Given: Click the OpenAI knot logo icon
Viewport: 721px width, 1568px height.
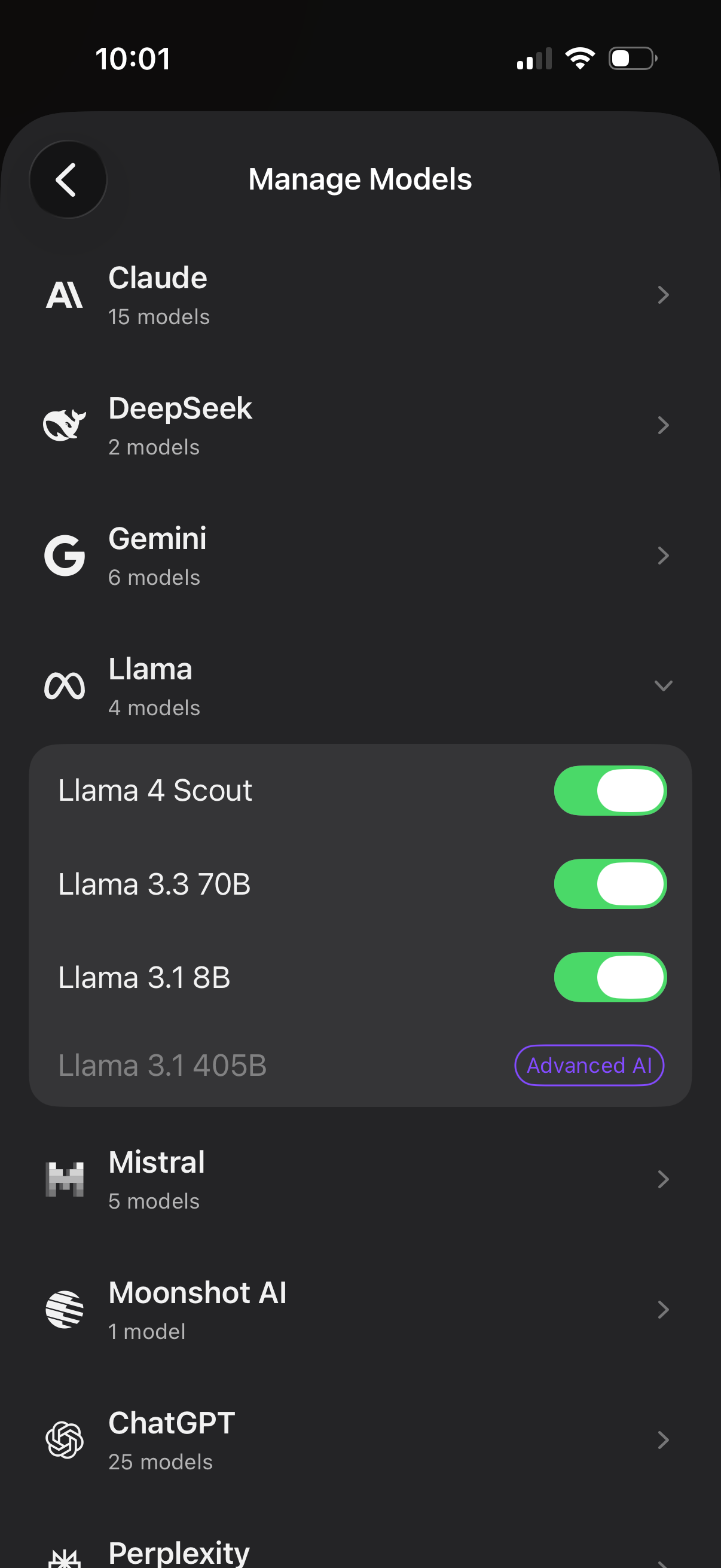Looking at the screenshot, I should [x=65, y=1439].
